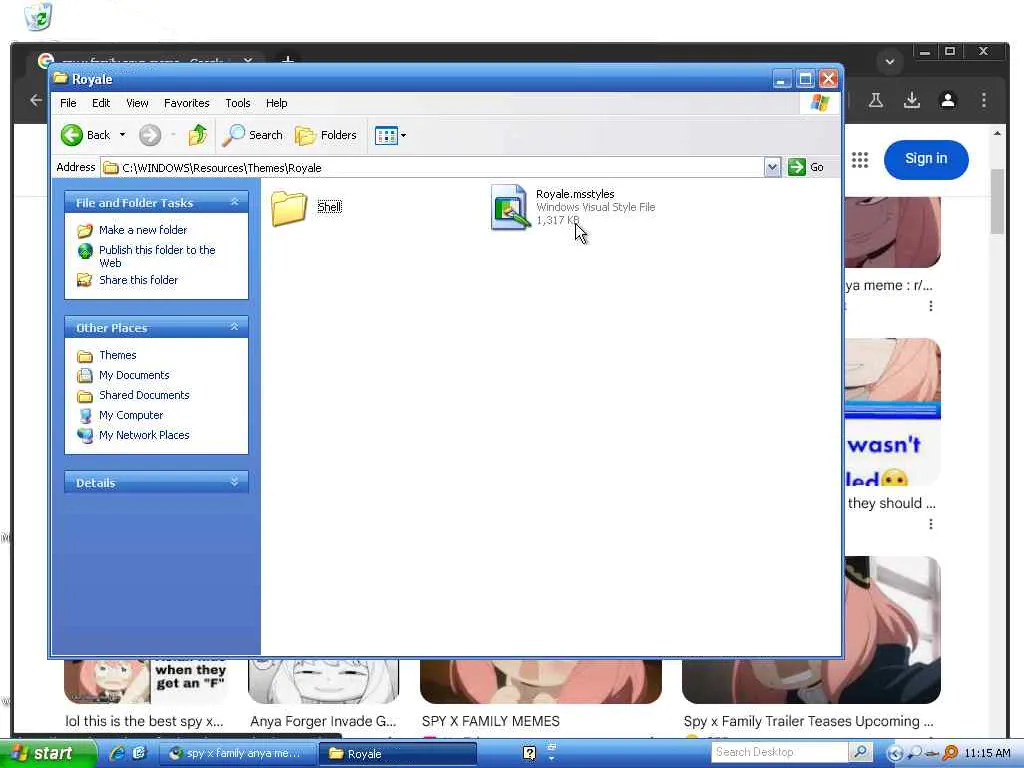Open My Documents in Other Places

point(134,376)
